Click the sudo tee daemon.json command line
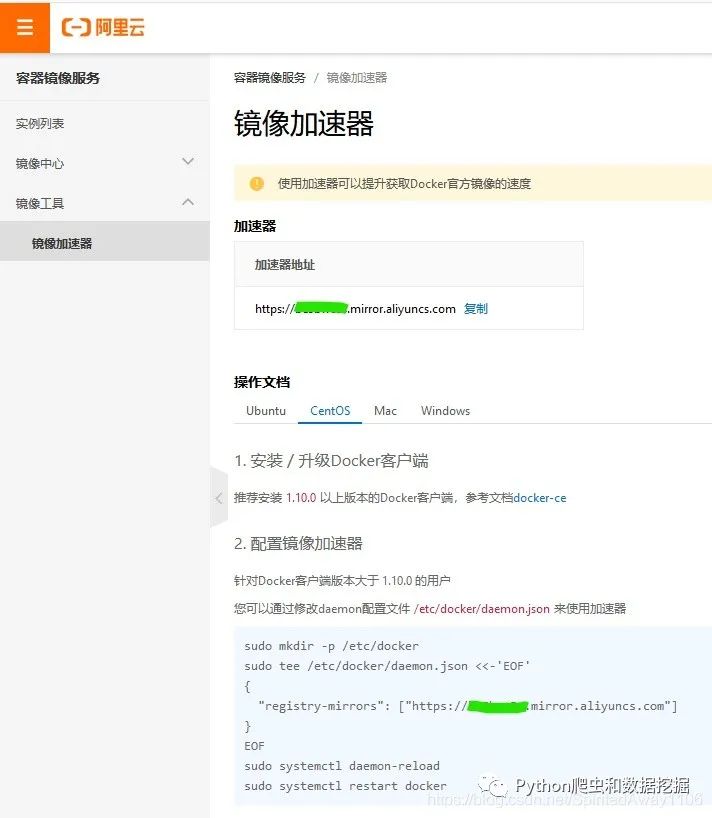The image size is (712, 818). click(387, 666)
